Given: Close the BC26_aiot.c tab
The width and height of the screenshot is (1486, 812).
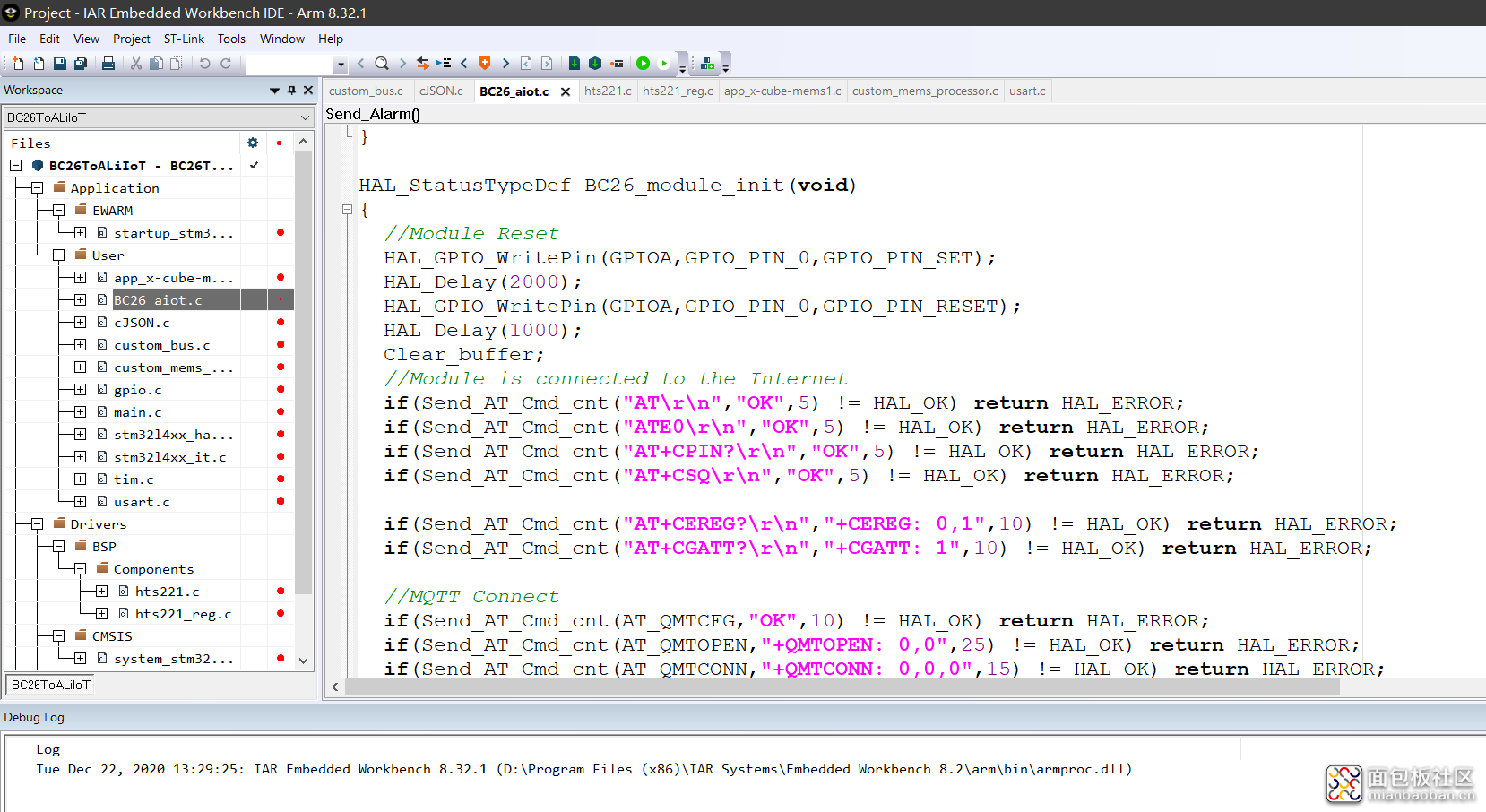Looking at the screenshot, I should click(566, 91).
